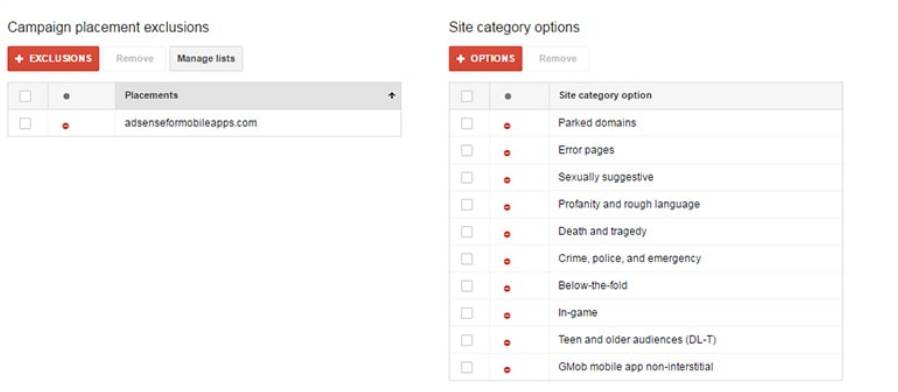The height and width of the screenshot is (392, 898).
Task: Click the red status icon for Sexually suggestive
Action: (507, 180)
